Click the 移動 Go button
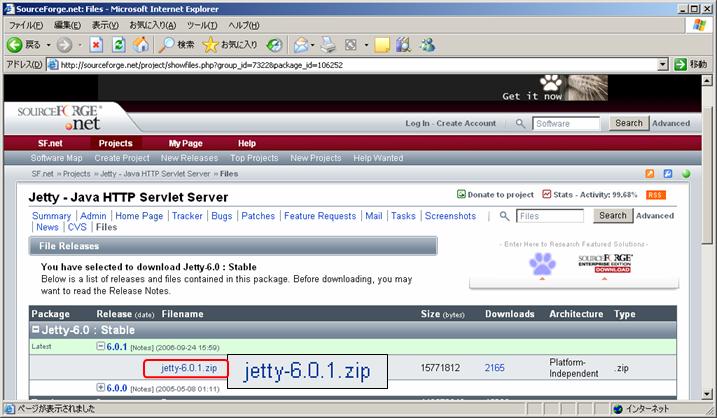This screenshot has height=418, width=717. [690, 64]
